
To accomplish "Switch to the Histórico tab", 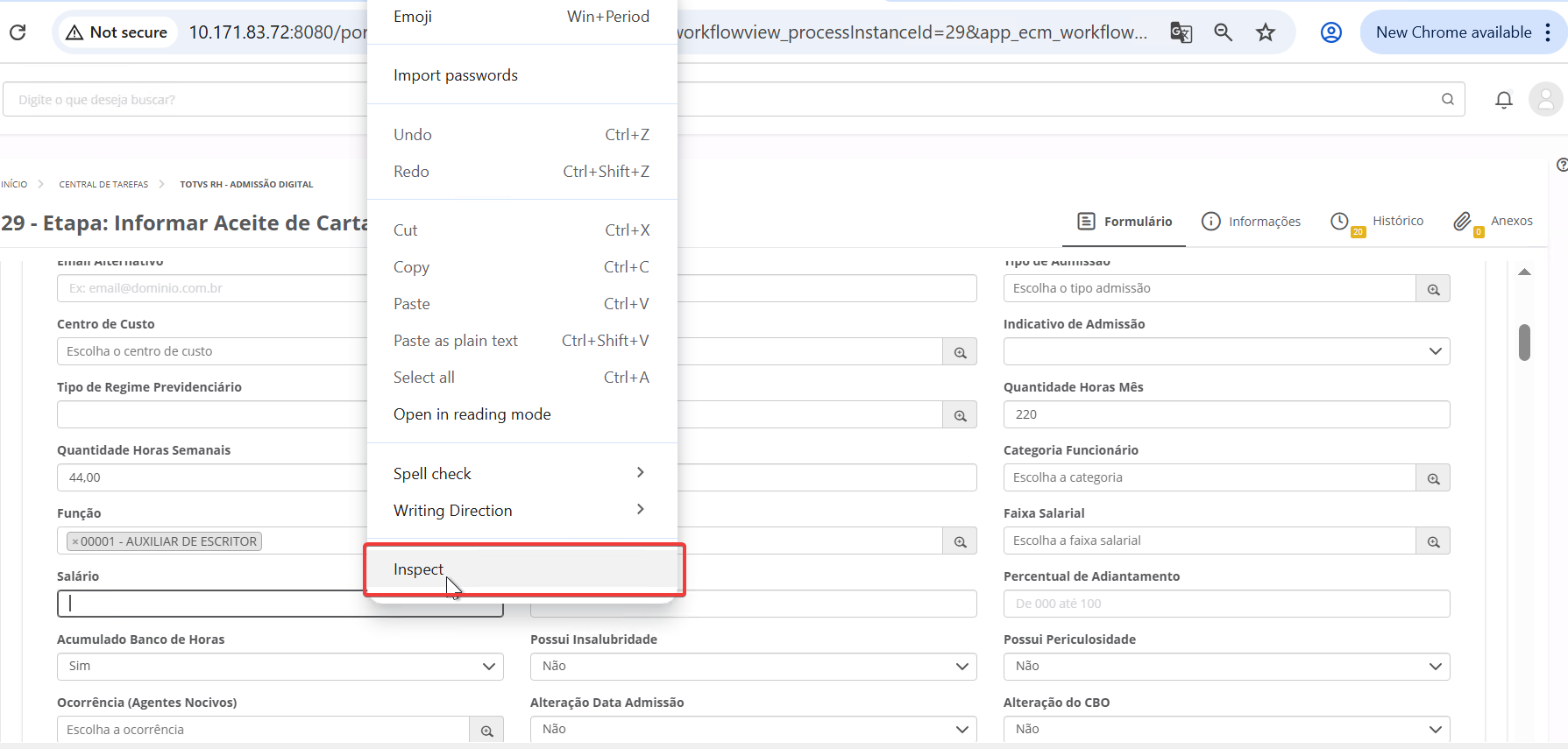I will [x=1378, y=222].
